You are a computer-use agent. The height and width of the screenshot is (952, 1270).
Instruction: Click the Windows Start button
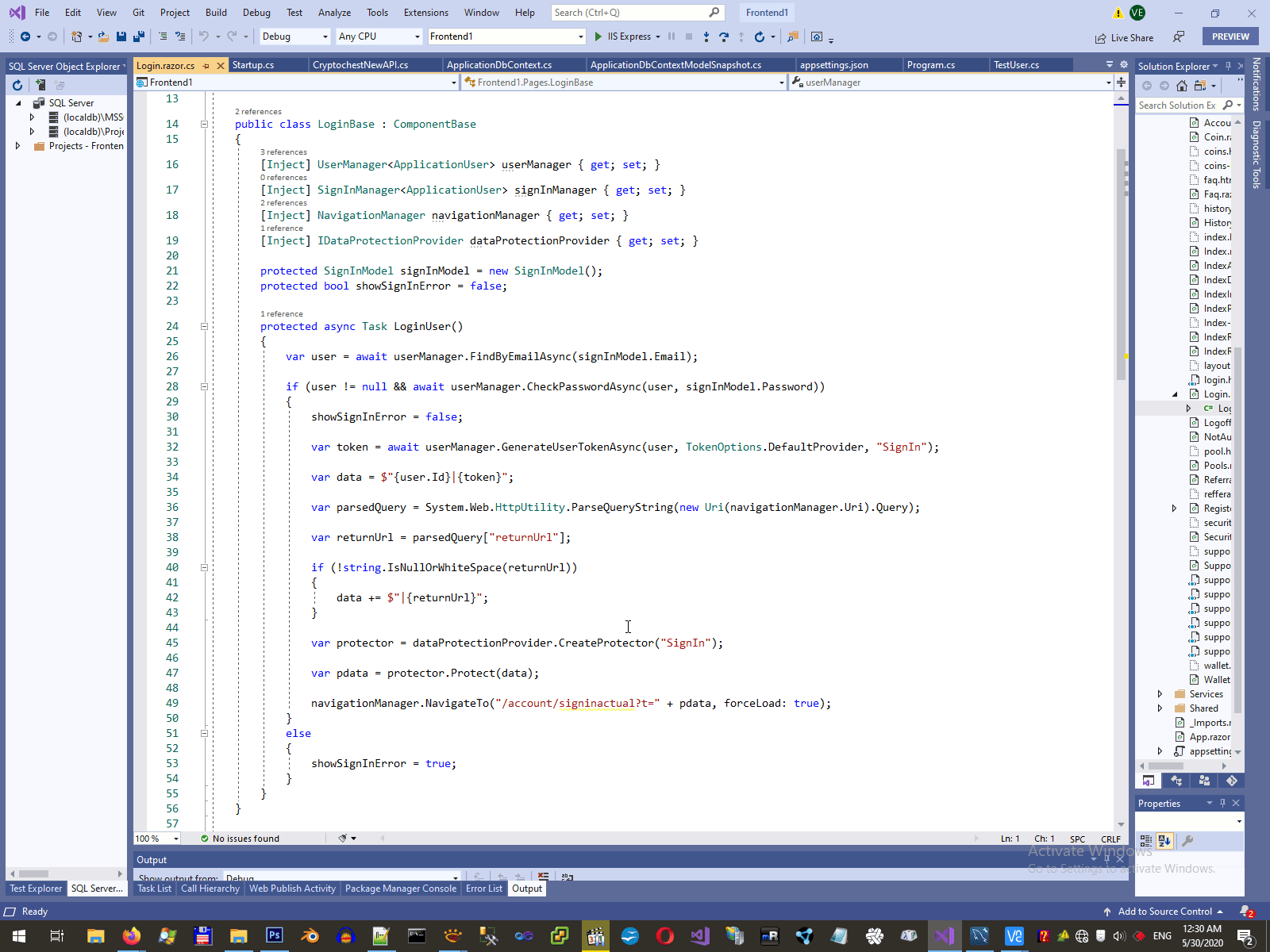click(x=19, y=936)
